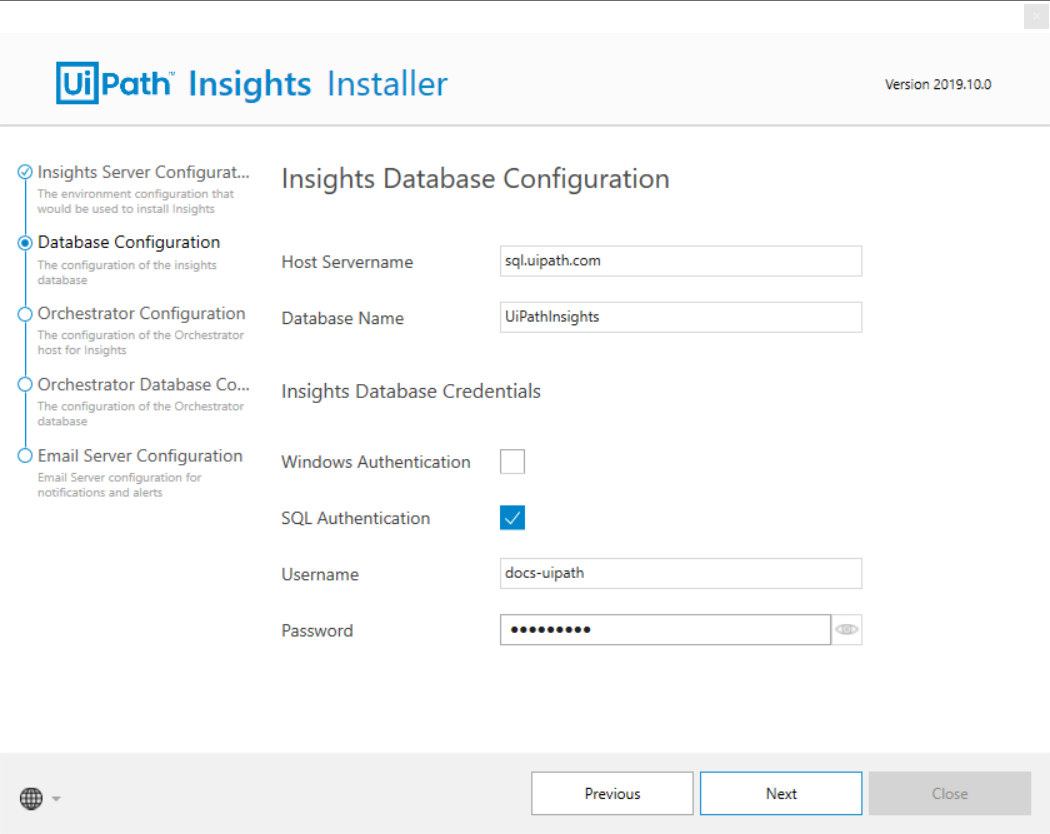
Task: Click the 'Email Server configuration for notifications' description
Action: coord(119,485)
